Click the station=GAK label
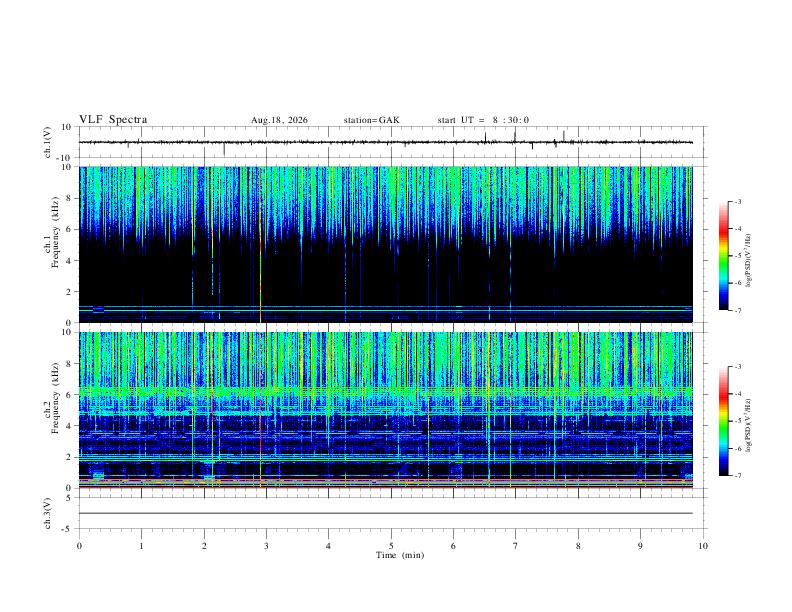Screen dimensions: 792x612 (x=371, y=120)
